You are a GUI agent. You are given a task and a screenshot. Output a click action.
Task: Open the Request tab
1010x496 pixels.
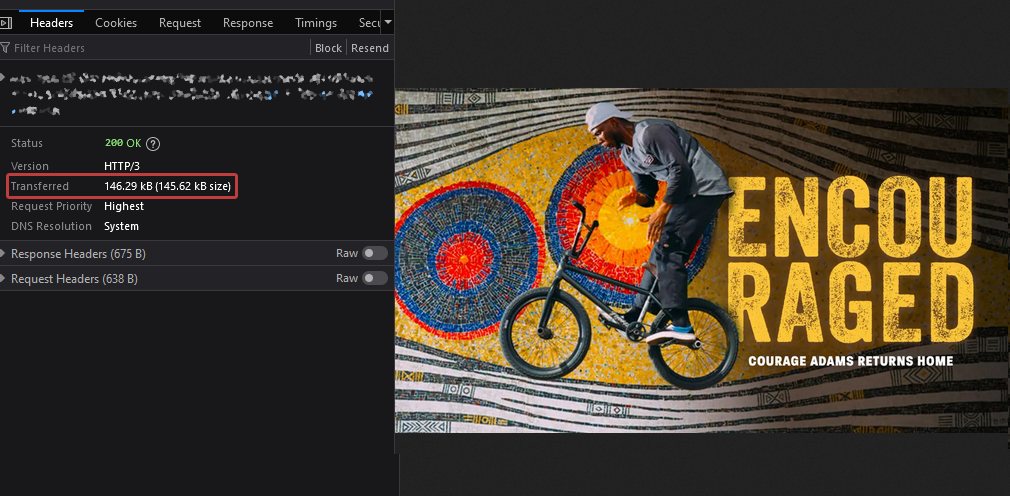click(180, 23)
